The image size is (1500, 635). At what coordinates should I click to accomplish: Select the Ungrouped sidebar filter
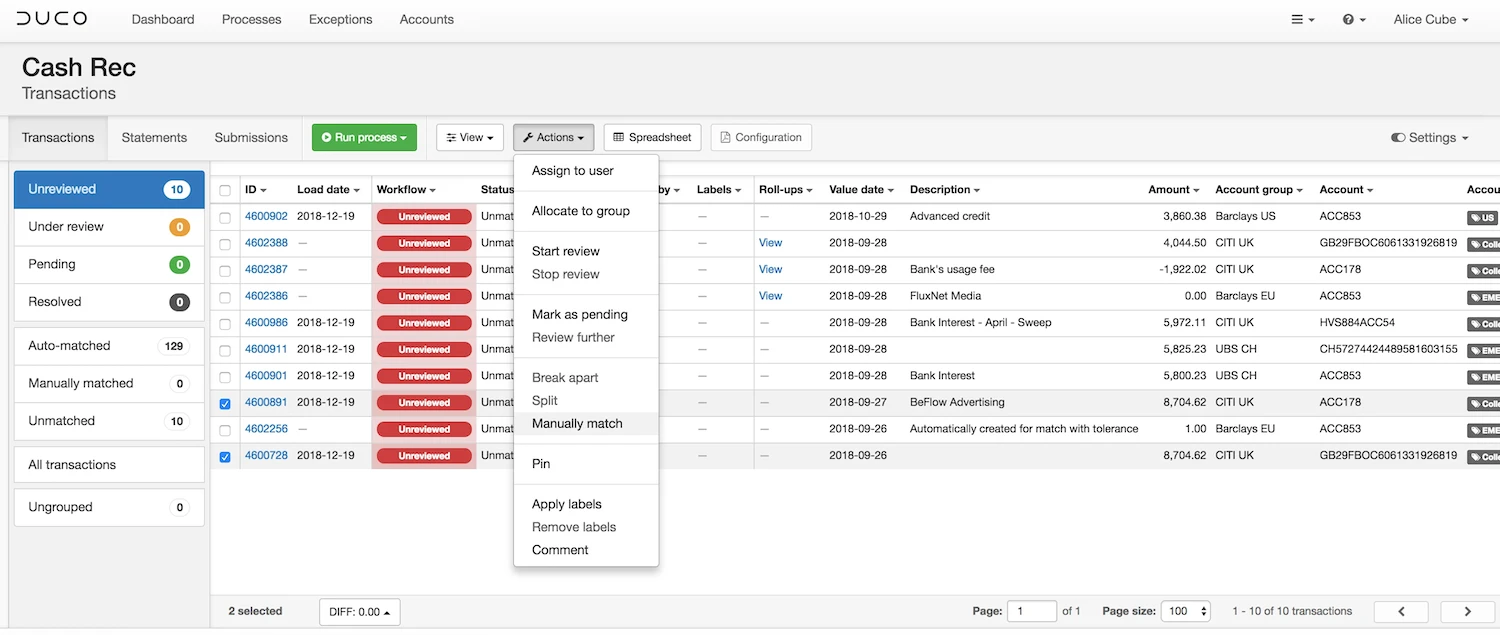pos(109,507)
